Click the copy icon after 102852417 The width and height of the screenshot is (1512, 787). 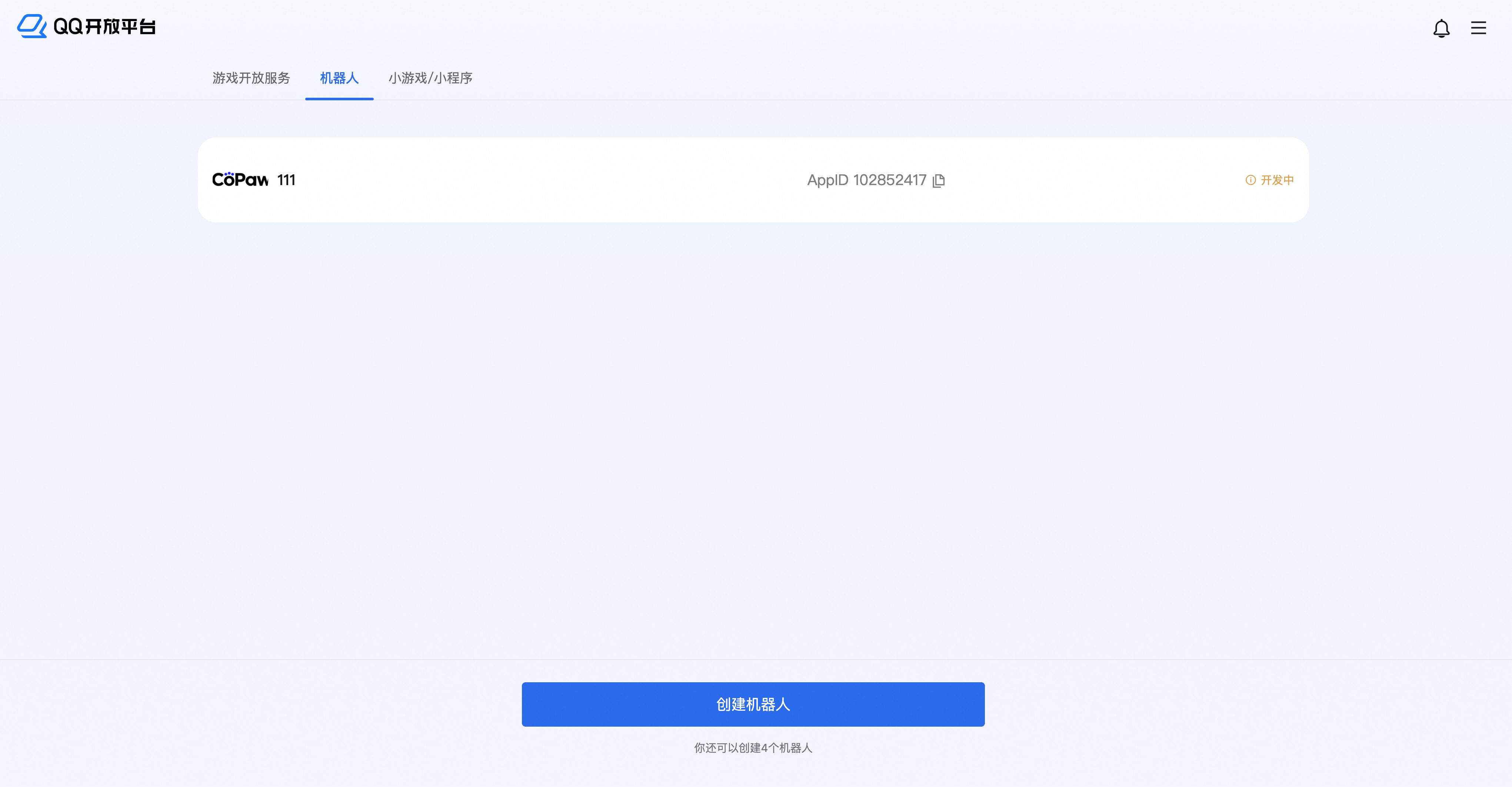pyautogui.click(x=939, y=181)
